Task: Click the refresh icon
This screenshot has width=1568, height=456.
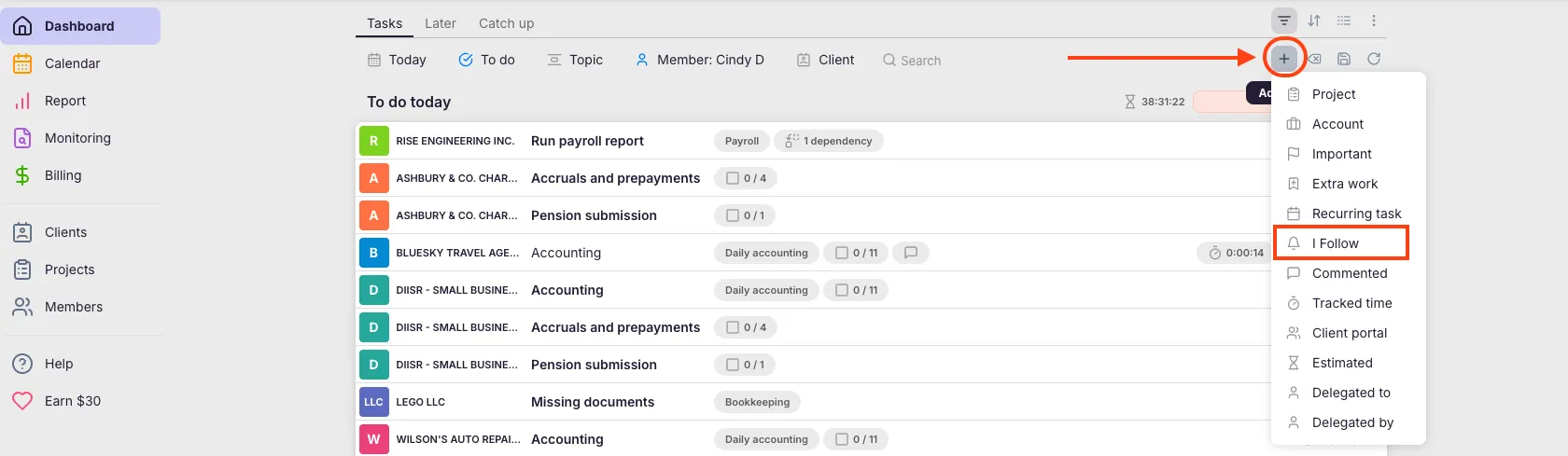Action: pos(1374,59)
